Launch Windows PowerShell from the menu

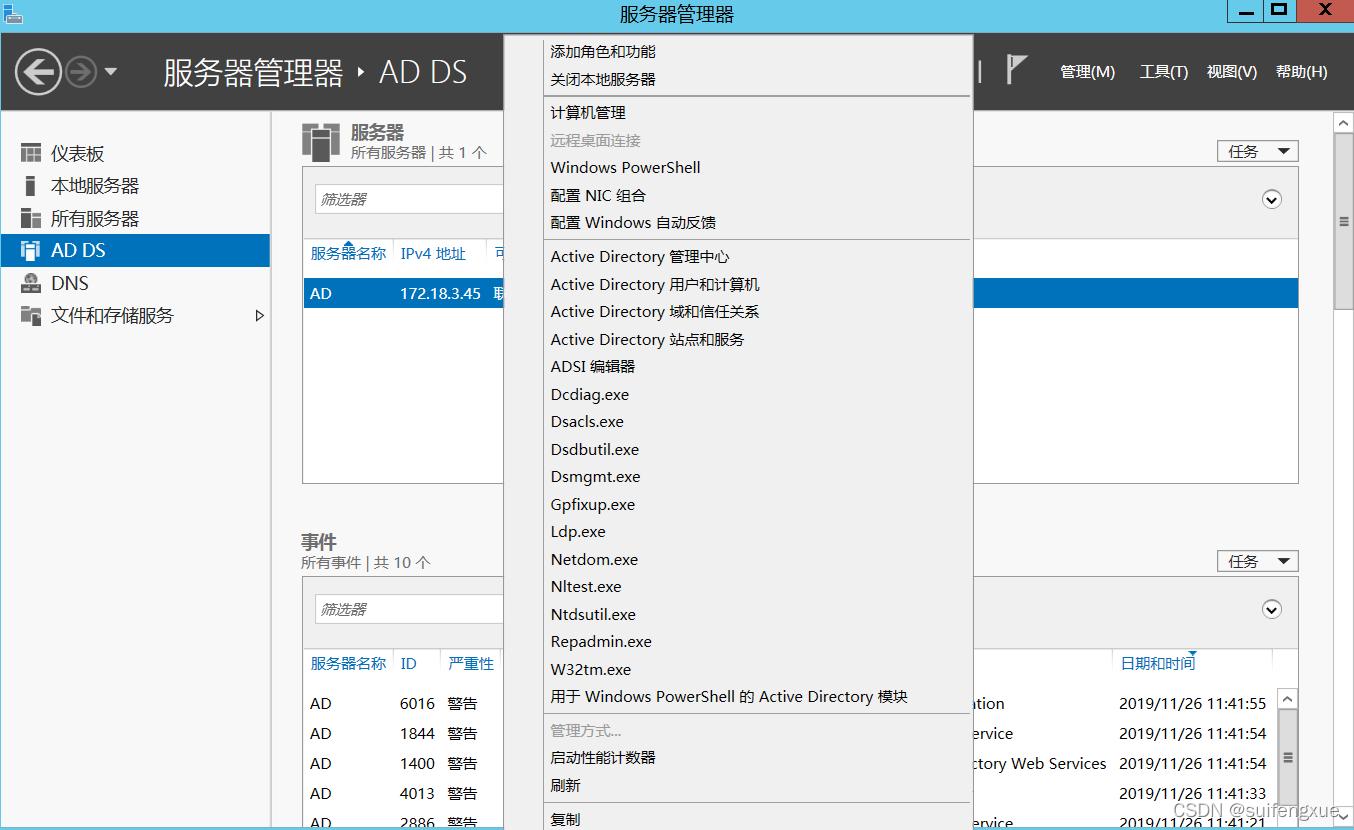(624, 167)
